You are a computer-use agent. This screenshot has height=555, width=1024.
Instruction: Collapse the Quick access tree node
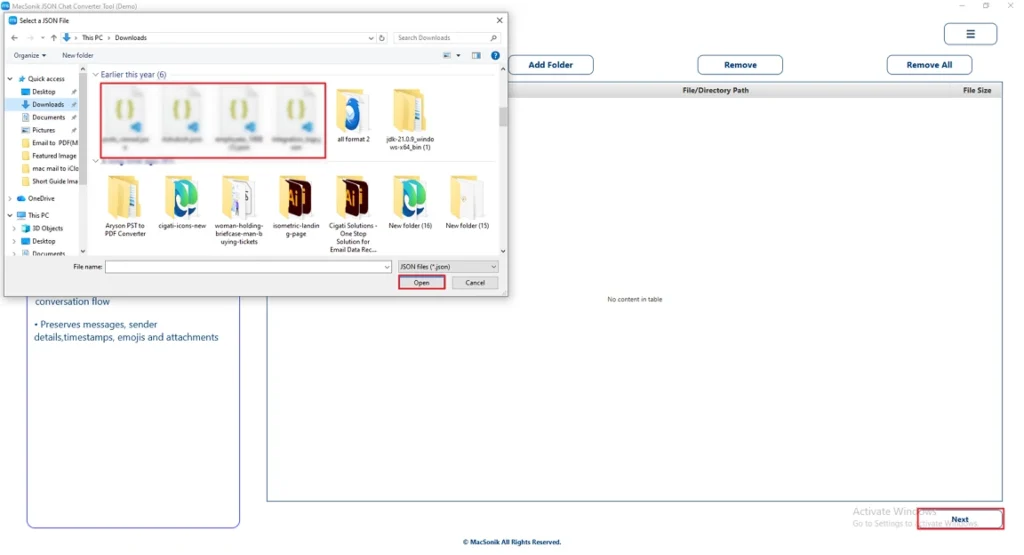(x=10, y=79)
